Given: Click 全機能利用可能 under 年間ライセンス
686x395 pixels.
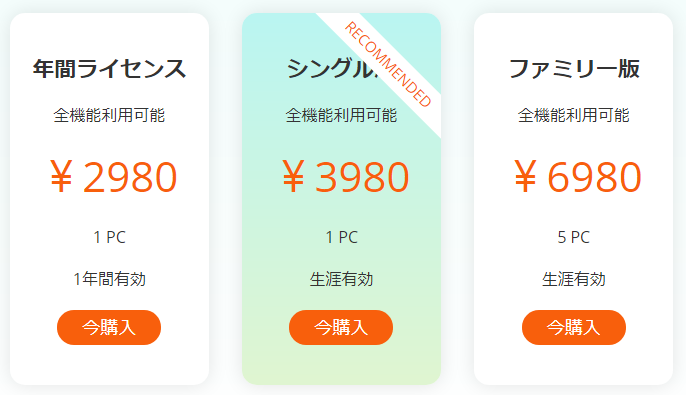Looking at the screenshot, I should [109, 115].
